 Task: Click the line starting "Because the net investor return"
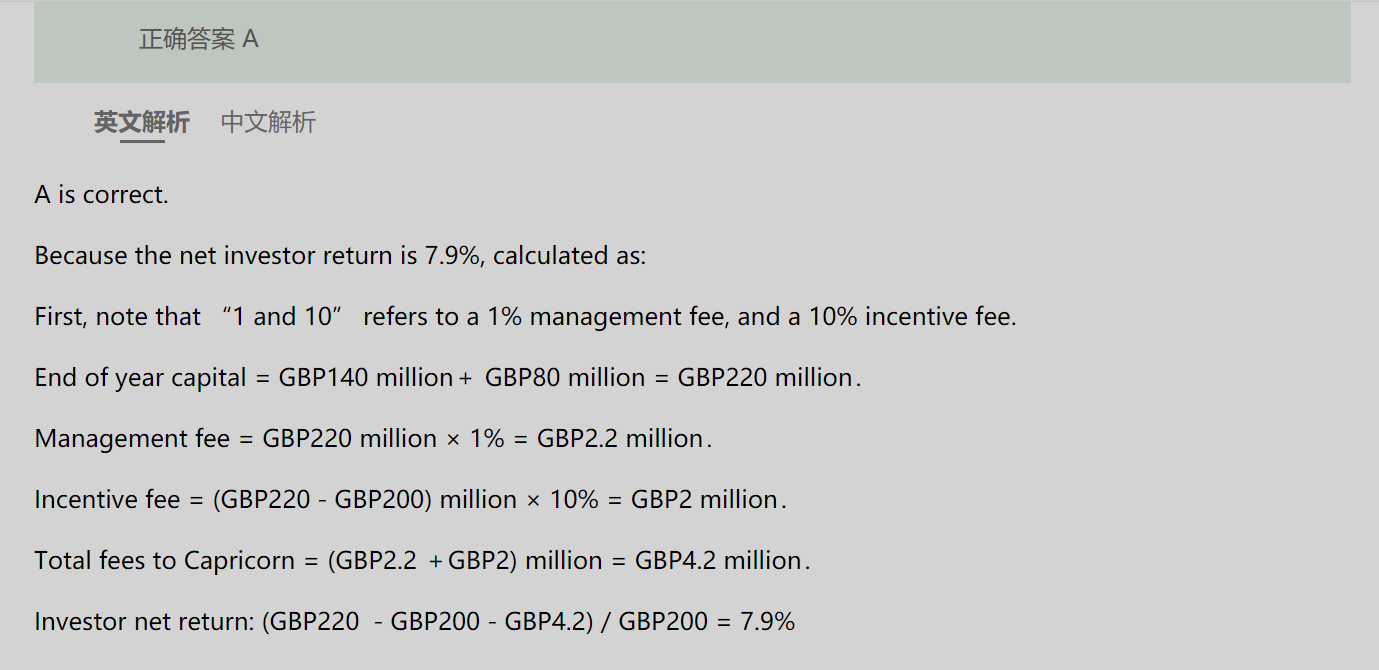(x=341, y=255)
